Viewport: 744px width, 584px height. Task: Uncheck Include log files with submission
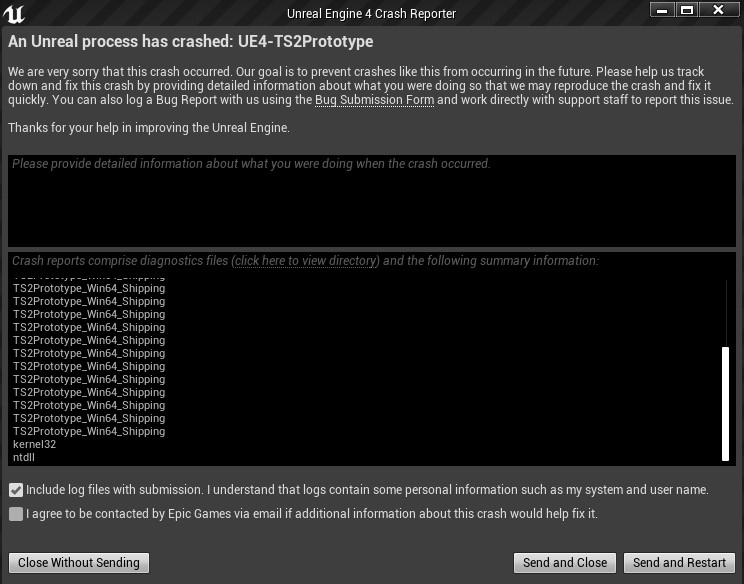pyautogui.click(x=16, y=490)
